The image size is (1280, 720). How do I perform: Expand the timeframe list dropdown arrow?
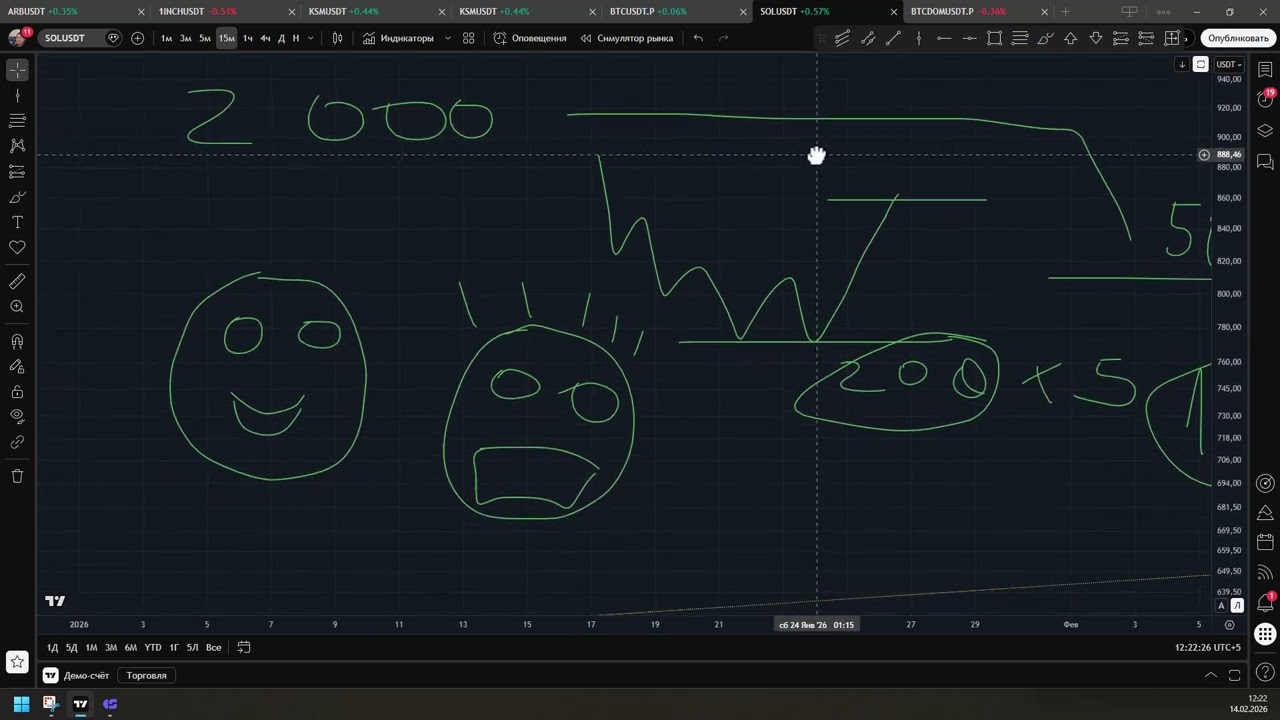coord(311,38)
